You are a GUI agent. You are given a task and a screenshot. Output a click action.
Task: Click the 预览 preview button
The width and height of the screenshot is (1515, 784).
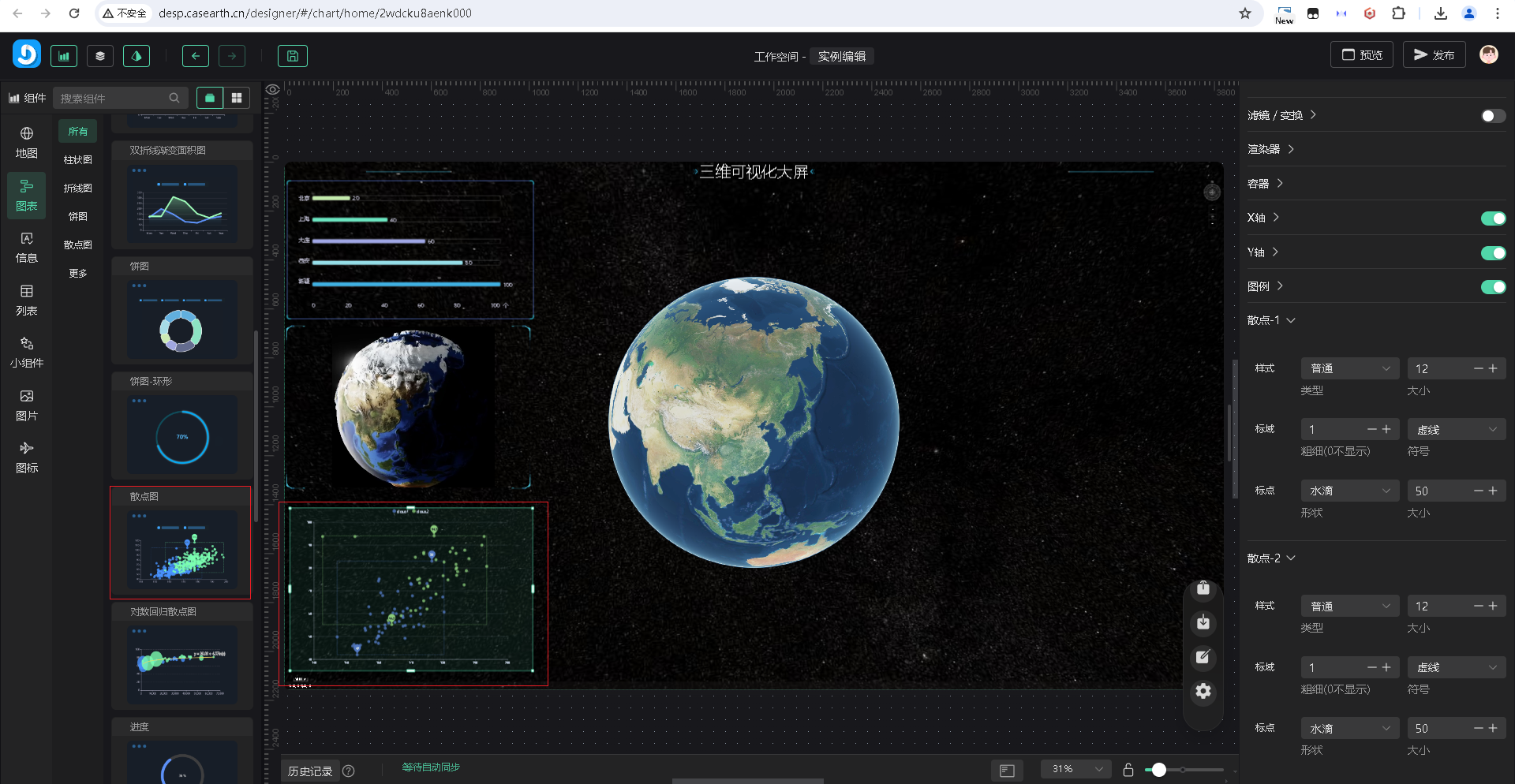click(1362, 55)
